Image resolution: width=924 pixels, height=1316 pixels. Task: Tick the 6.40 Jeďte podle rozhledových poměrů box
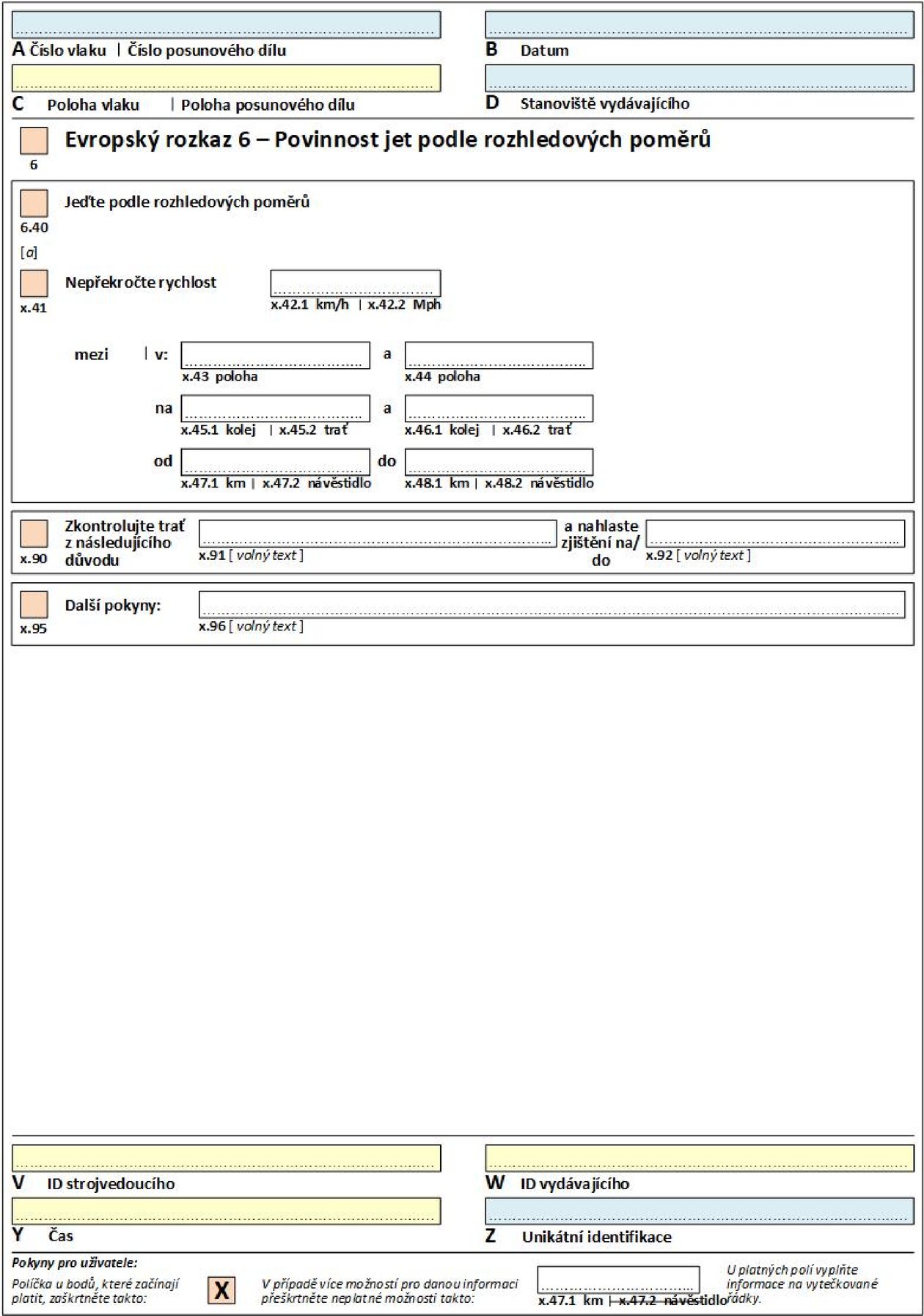34,203
